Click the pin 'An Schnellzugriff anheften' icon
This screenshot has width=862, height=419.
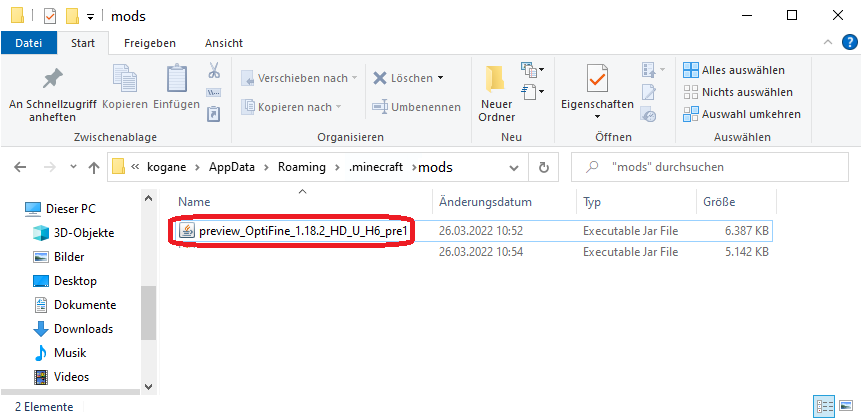pos(51,79)
